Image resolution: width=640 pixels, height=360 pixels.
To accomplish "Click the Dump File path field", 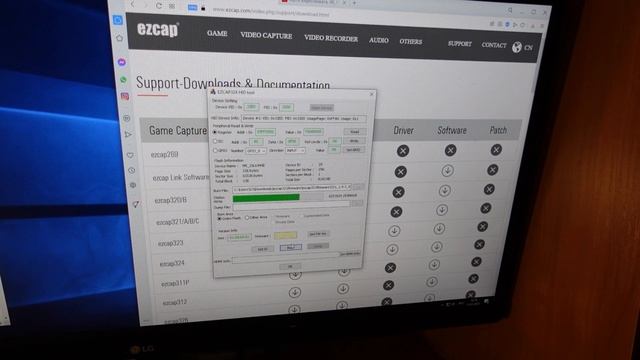I will 291,206.
